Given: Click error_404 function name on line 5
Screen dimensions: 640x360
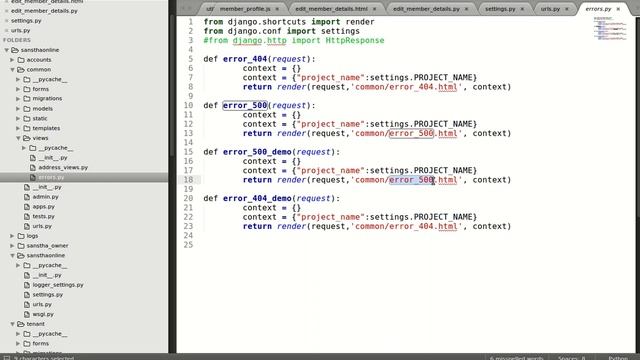Looking at the screenshot, I should [245, 59].
